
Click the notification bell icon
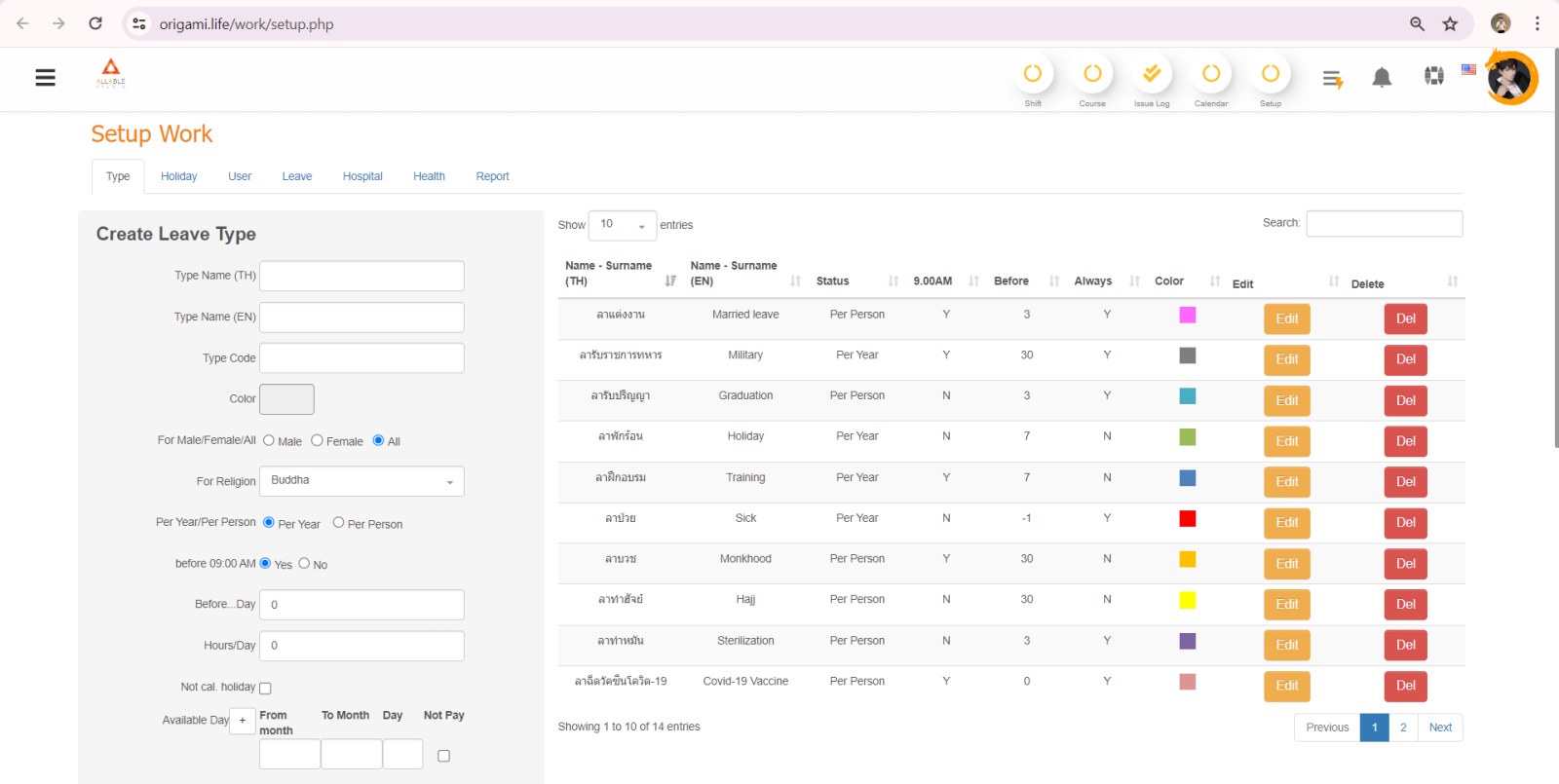tap(1382, 78)
